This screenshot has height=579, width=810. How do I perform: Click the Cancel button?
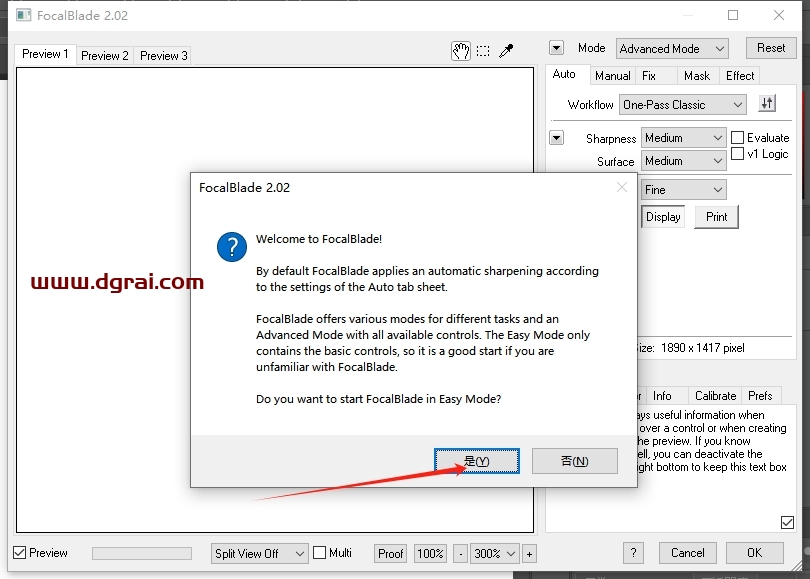pos(688,553)
